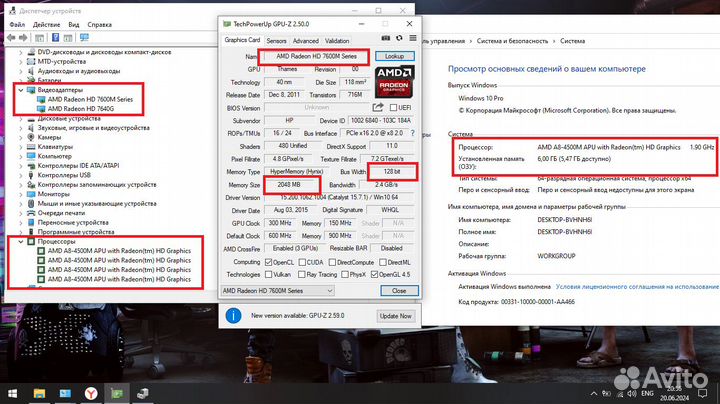Image resolution: width=720 pixels, height=404 pixels.
Task: Click taskbar clock and date
Action: (x=676, y=393)
